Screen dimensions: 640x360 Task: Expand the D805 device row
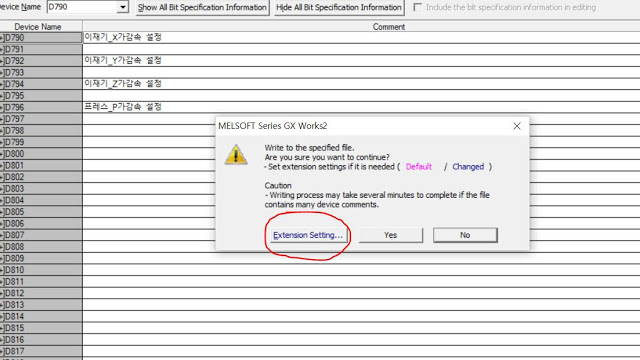coord(2,212)
